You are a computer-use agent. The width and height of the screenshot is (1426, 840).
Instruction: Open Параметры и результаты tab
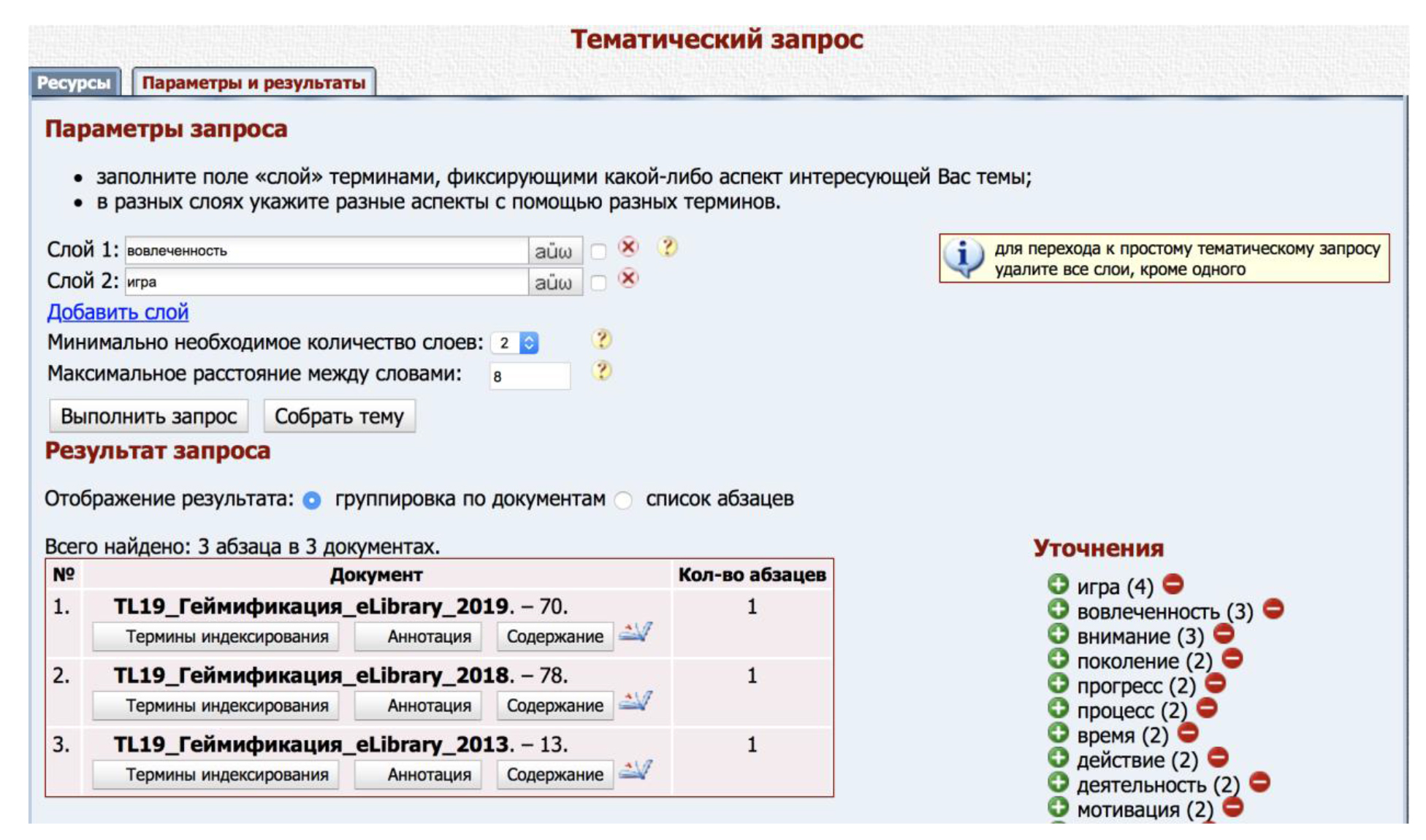click(x=253, y=83)
